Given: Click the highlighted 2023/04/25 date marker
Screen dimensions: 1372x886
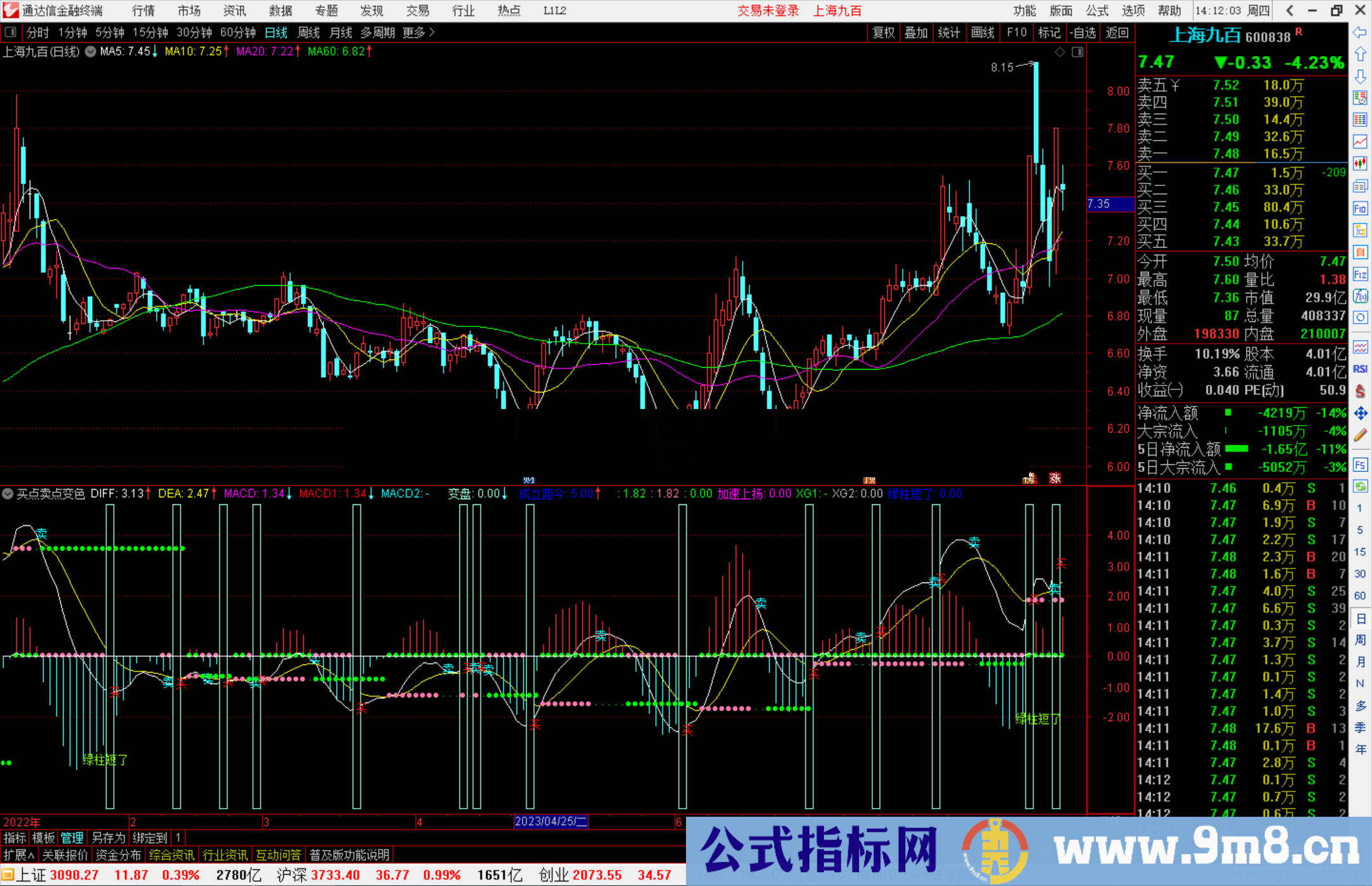Looking at the screenshot, I should pyautogui.click(x=550, y=822).
